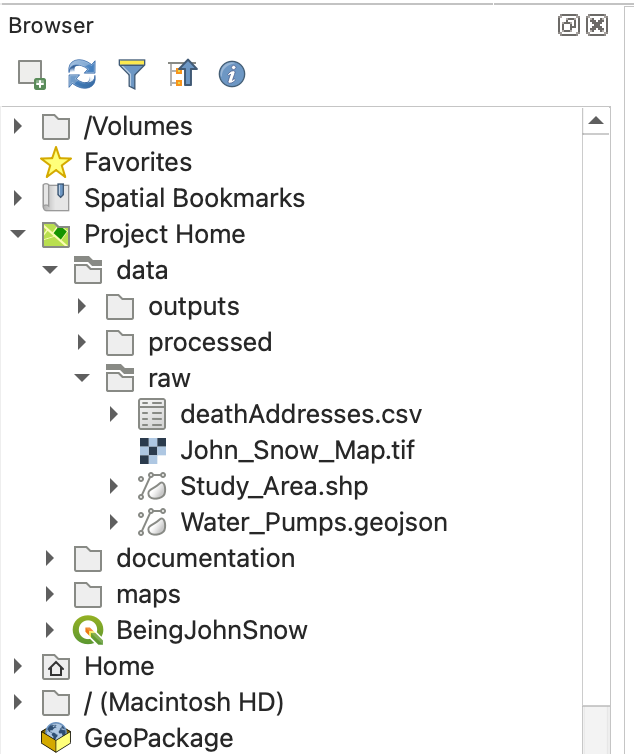Click the John_Snow_Map.tif raster icon

[x=152, y=450]
